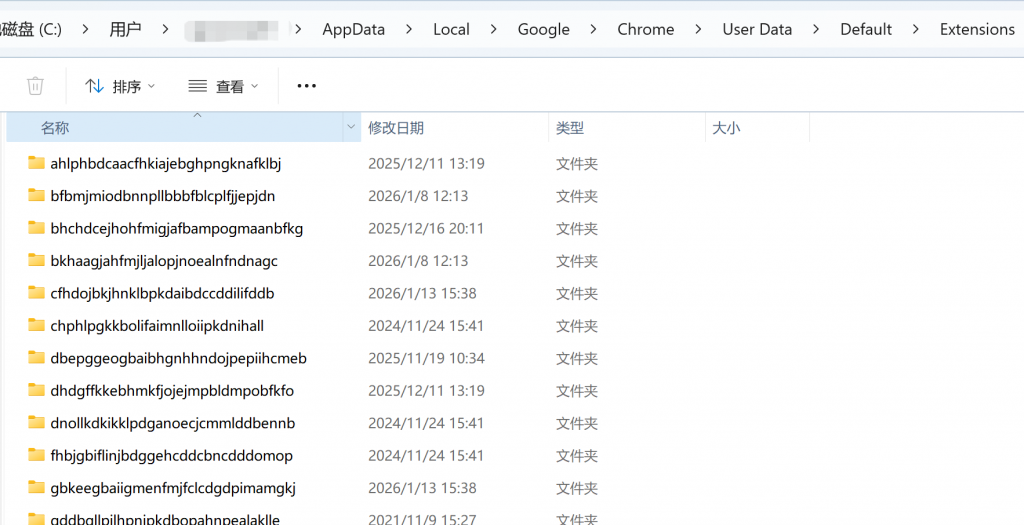Screen dimensions: 1024x525
Task: Open the three-dot more options menu
Action: [x=307, y=87]
